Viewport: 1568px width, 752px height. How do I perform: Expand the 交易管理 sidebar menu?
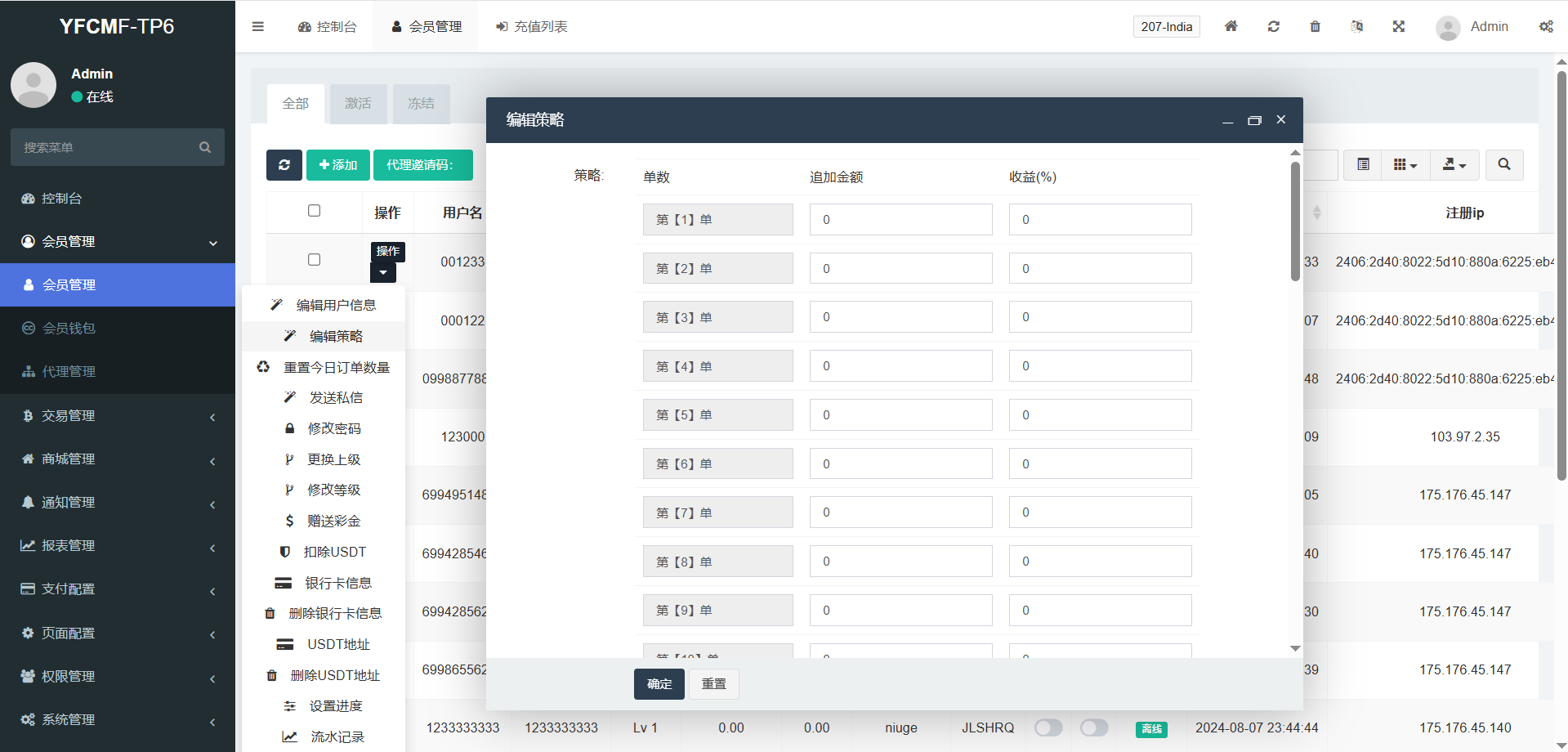tap(118, 416)
